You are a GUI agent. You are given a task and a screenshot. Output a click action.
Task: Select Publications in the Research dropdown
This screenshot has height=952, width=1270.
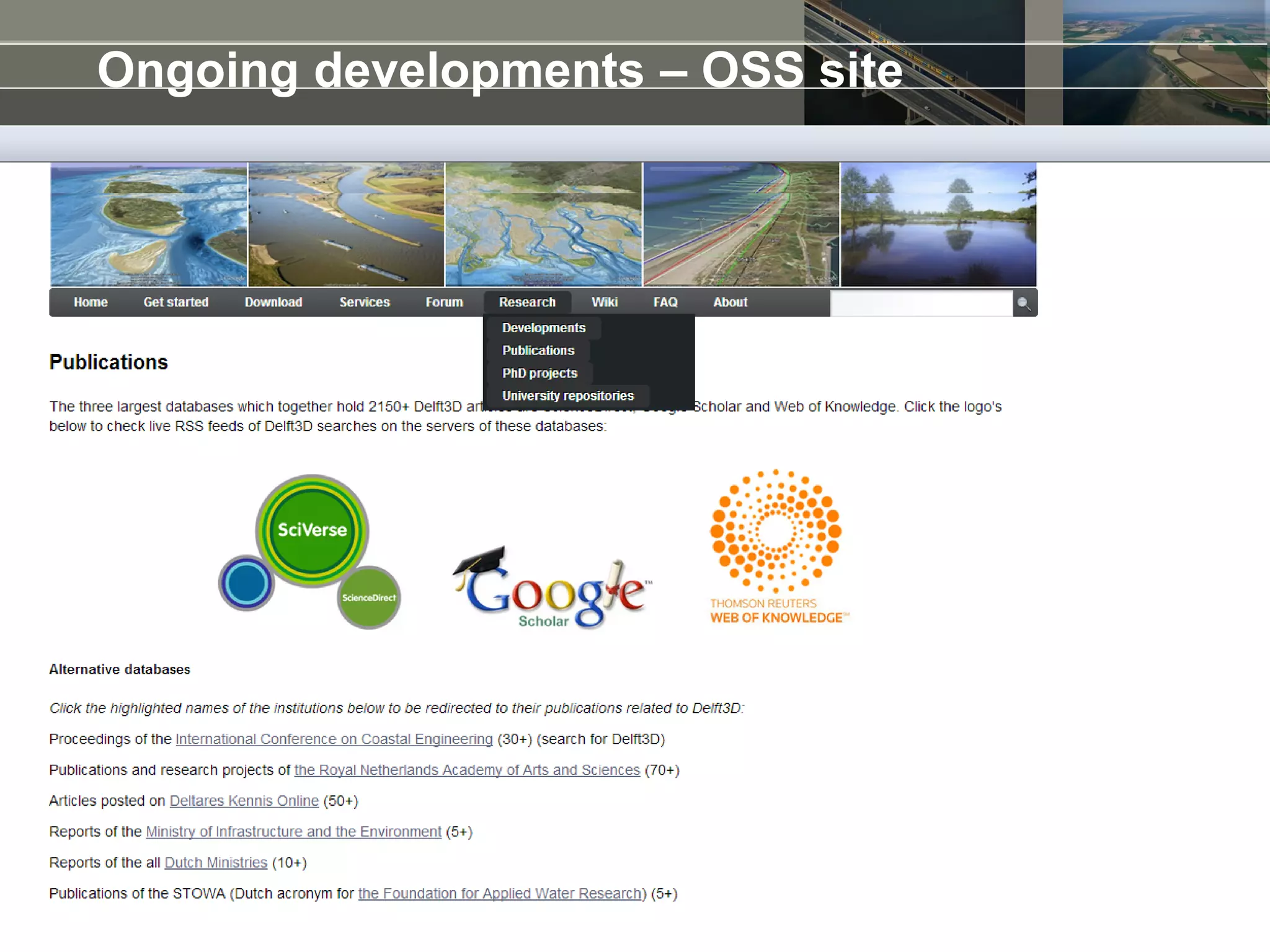pos(538,351)
